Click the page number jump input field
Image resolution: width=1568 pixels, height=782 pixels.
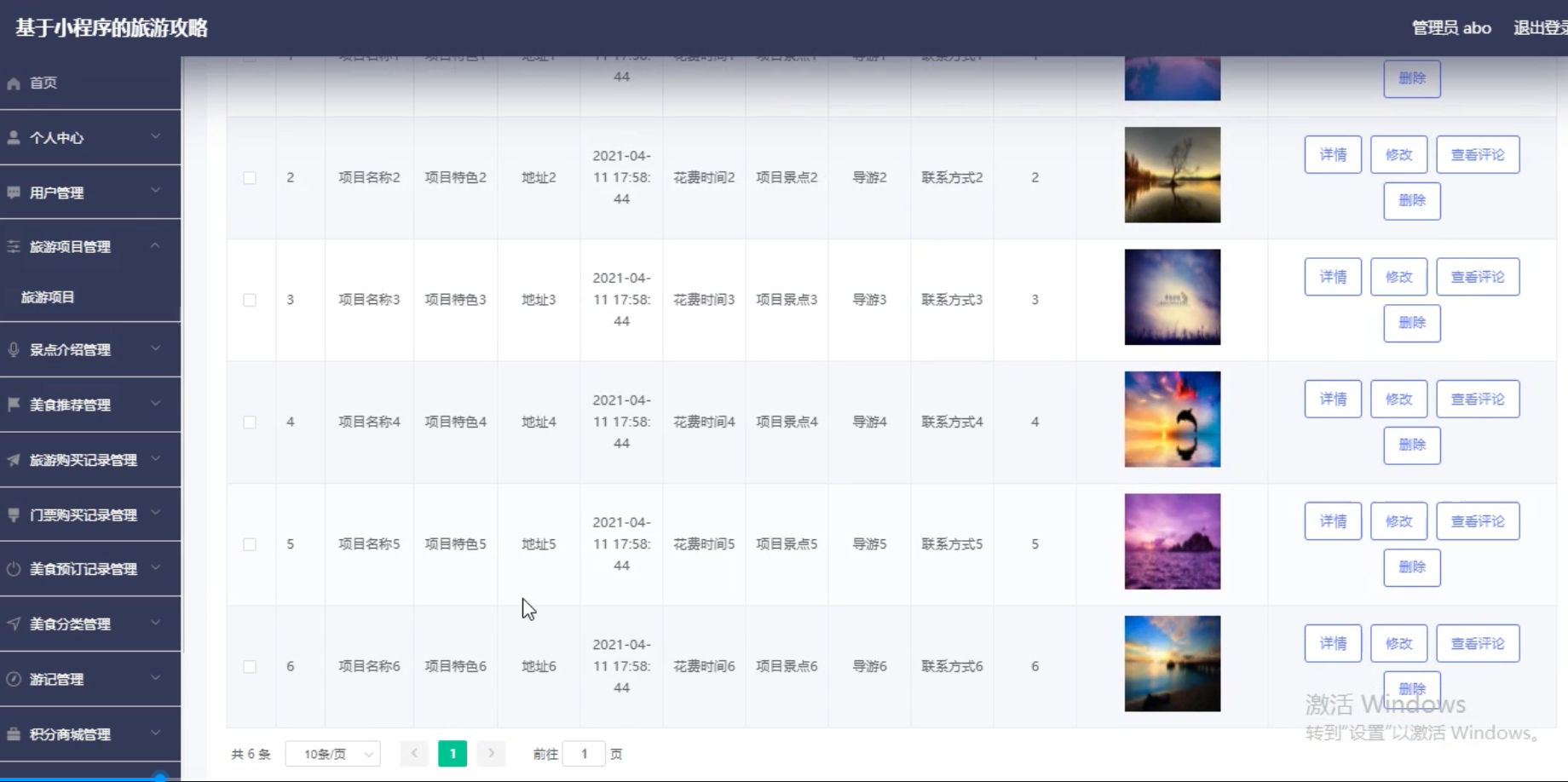(x=584, y=754)
